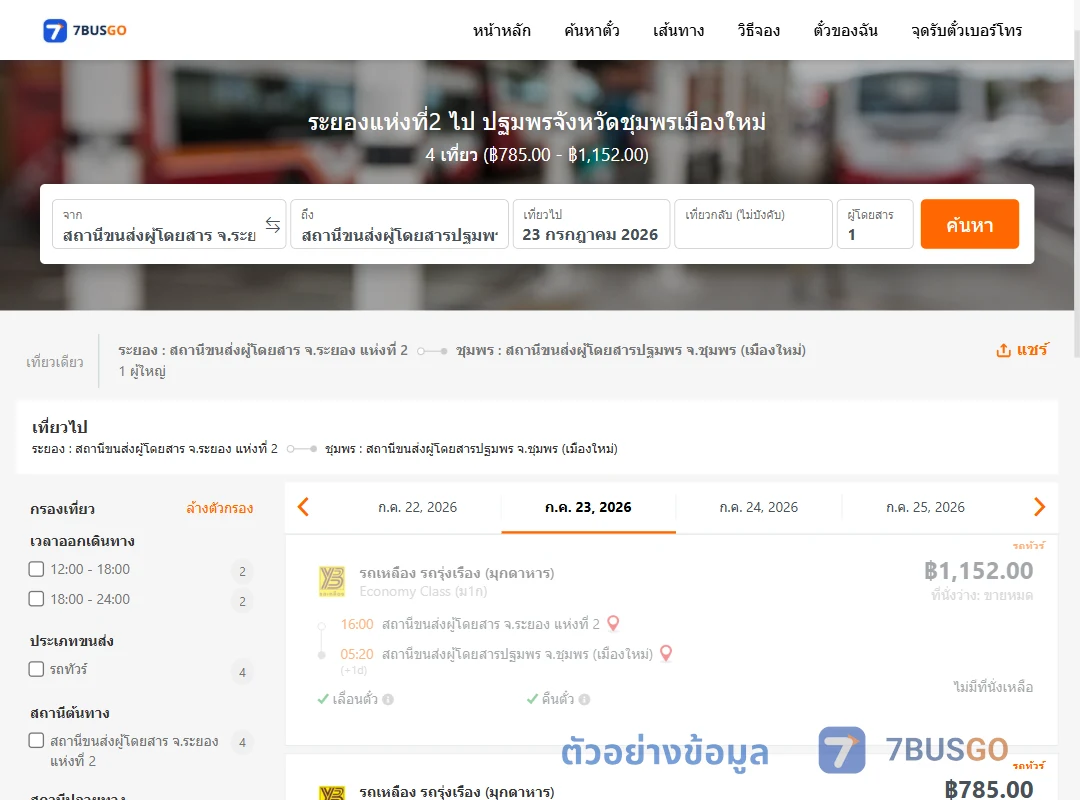Tick the Rayong station origin filter checkbox
Screen dimensions: 1080x800
37,741
